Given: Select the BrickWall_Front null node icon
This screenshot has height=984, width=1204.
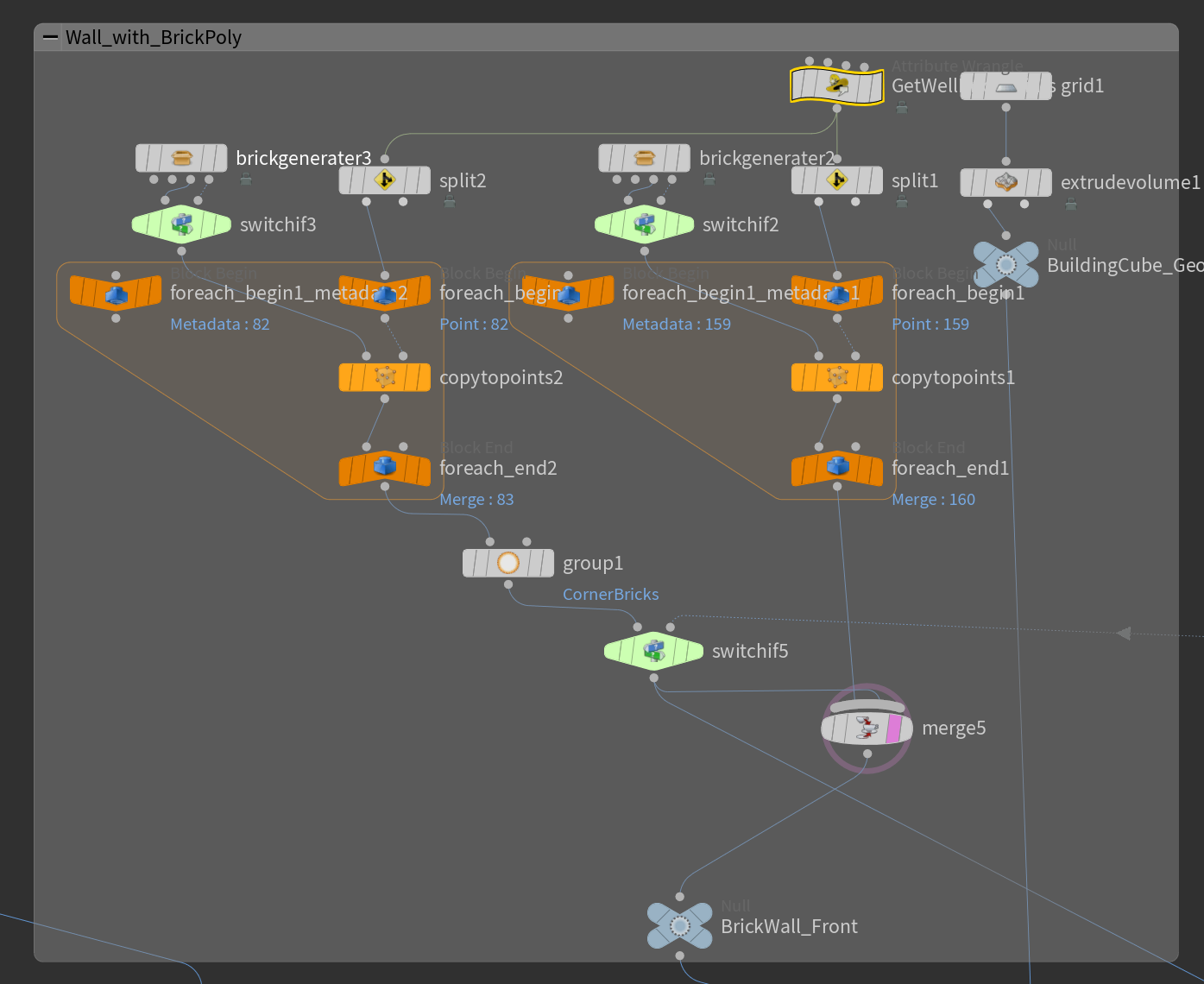Looking at the screenshot, I should 680,926.
